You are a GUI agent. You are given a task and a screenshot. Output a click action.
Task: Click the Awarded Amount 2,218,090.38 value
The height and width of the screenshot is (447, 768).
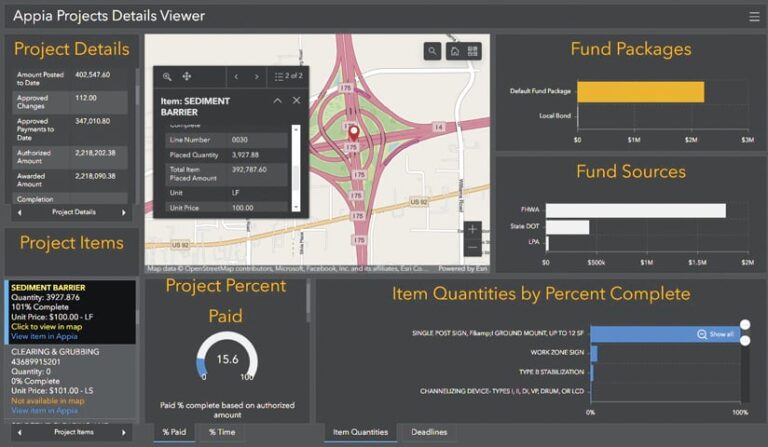[x=96, y=176]
